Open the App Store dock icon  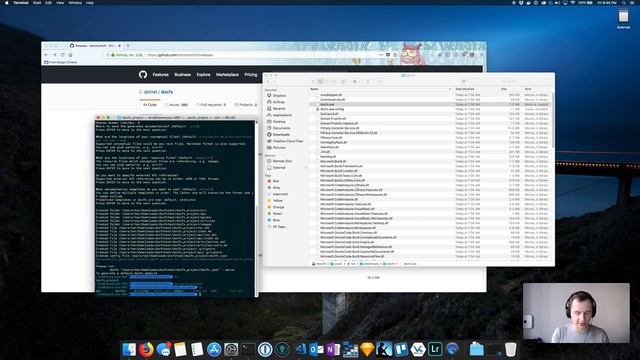point(214,350)
